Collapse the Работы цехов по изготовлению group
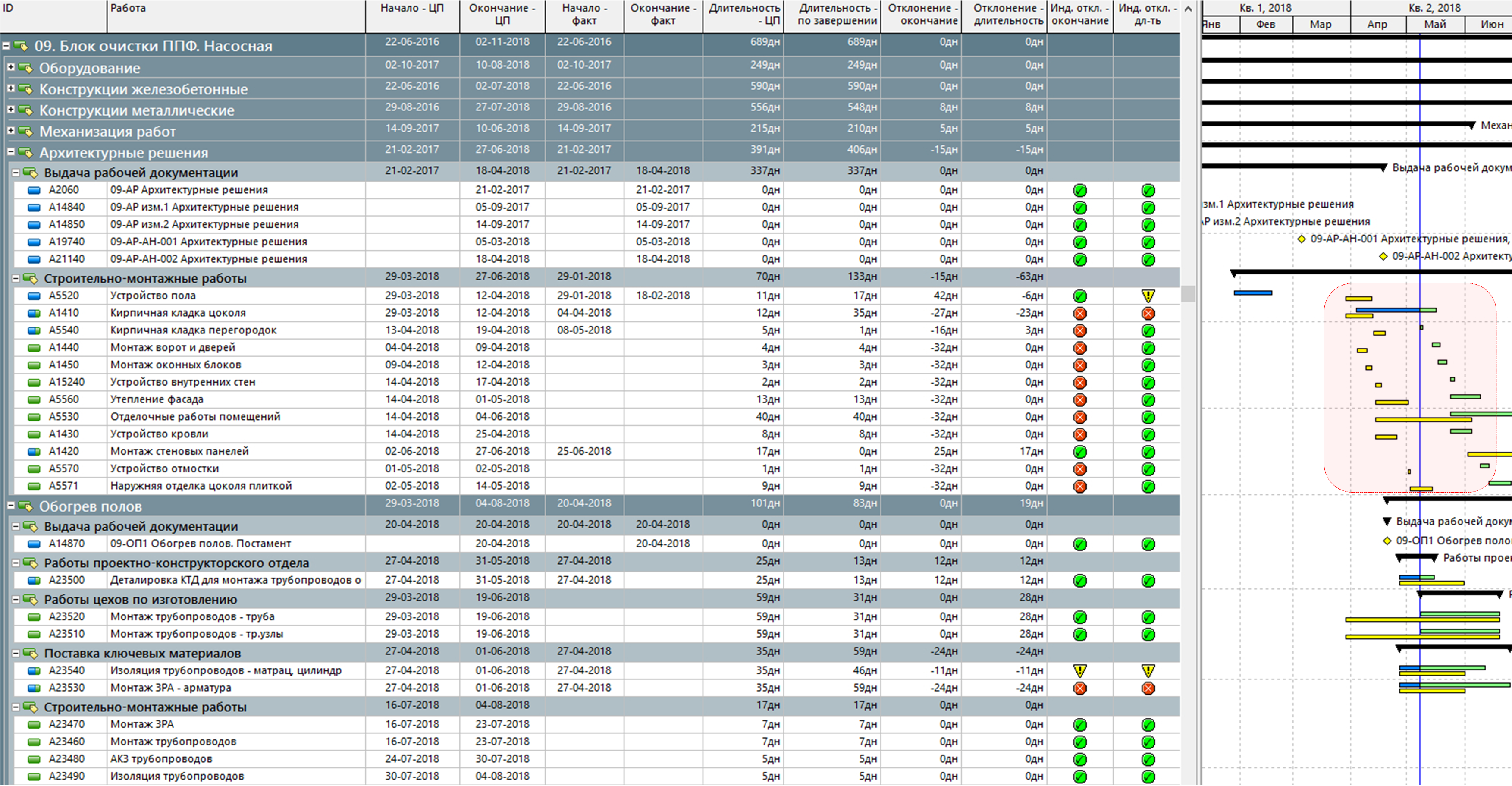This screenshot has width=1512, height=786. tap(16, 599)
